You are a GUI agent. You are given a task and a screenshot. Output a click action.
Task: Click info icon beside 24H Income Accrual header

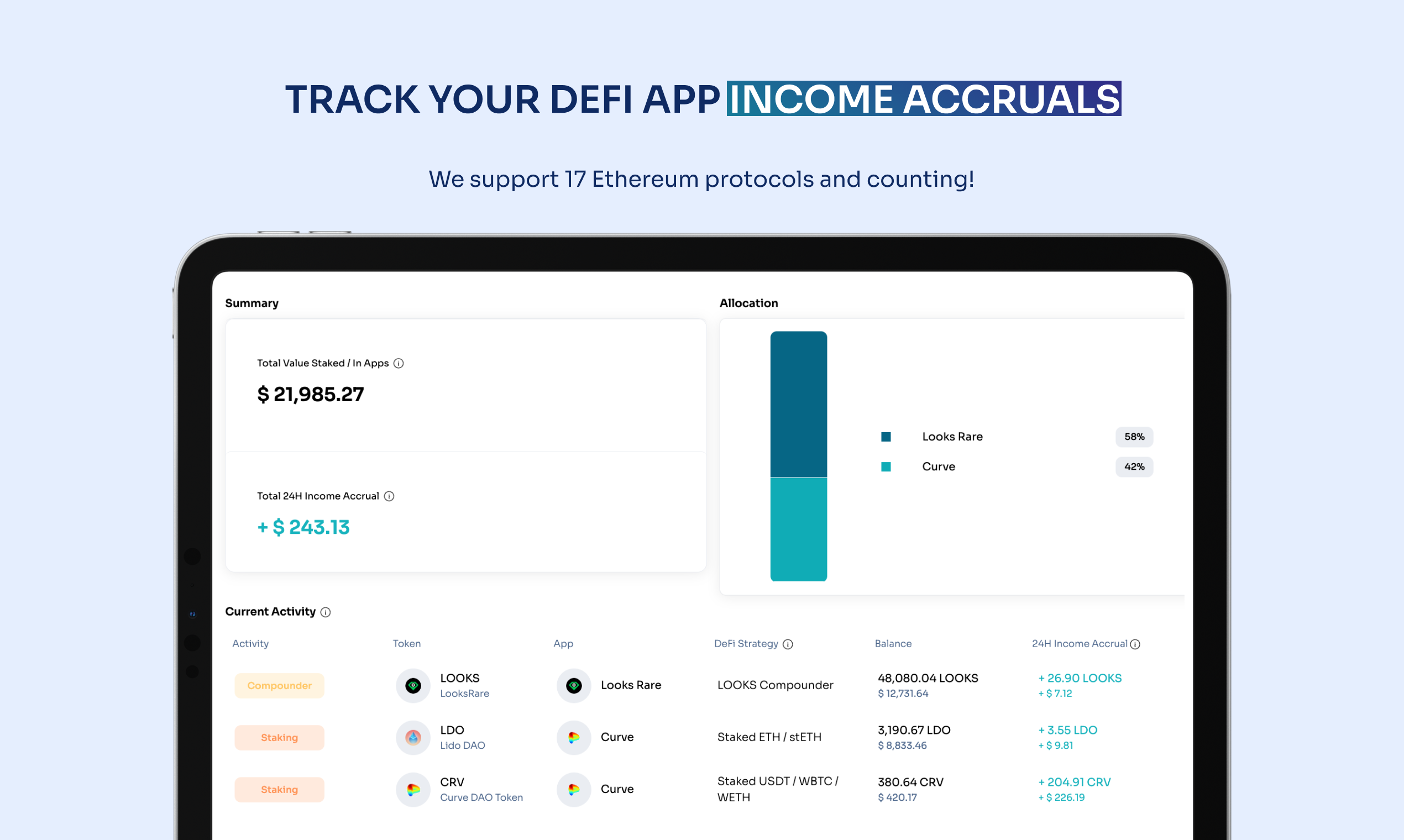coord(1135,645)
